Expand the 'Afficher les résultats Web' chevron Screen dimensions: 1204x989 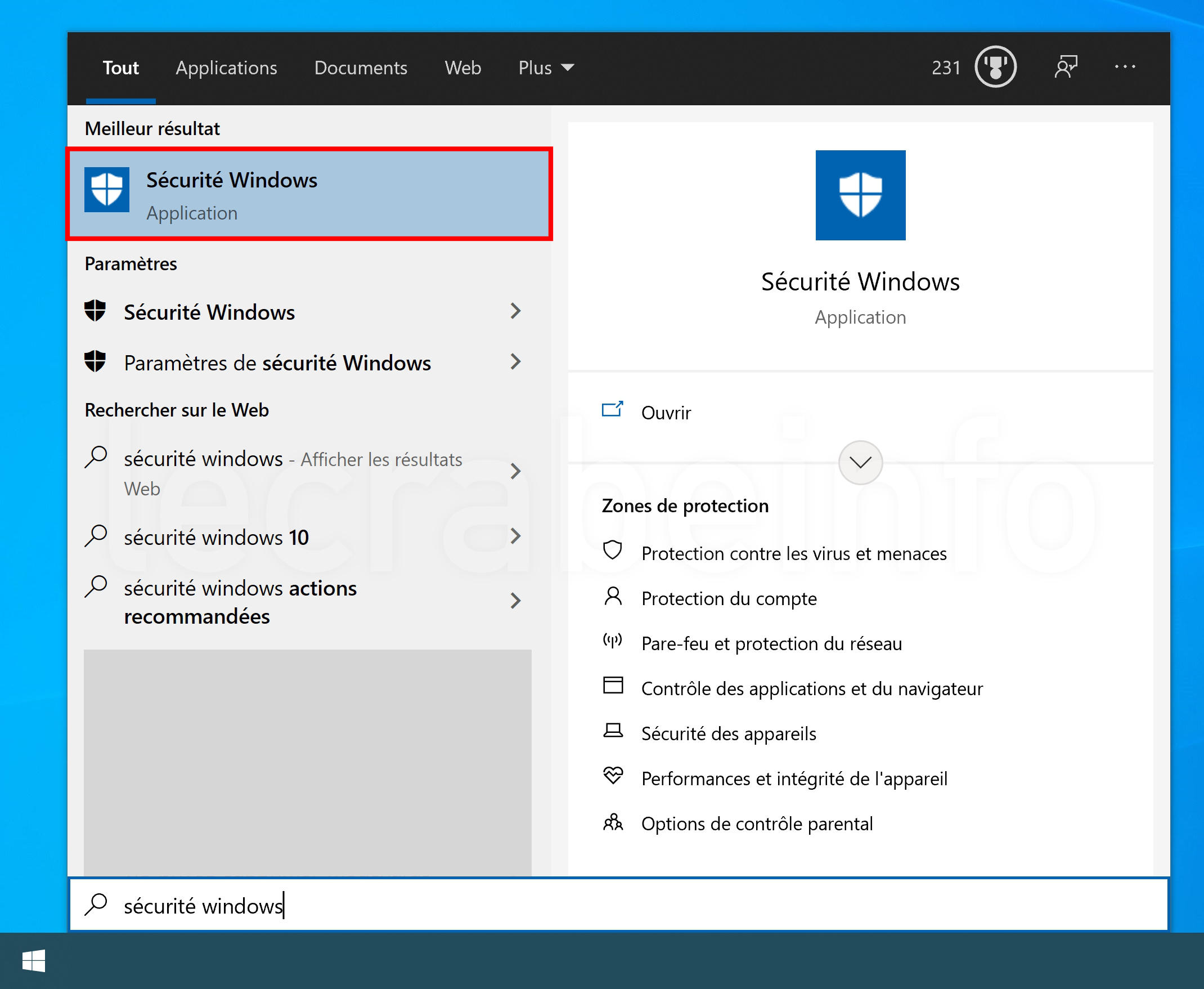(x=516, y=472)
